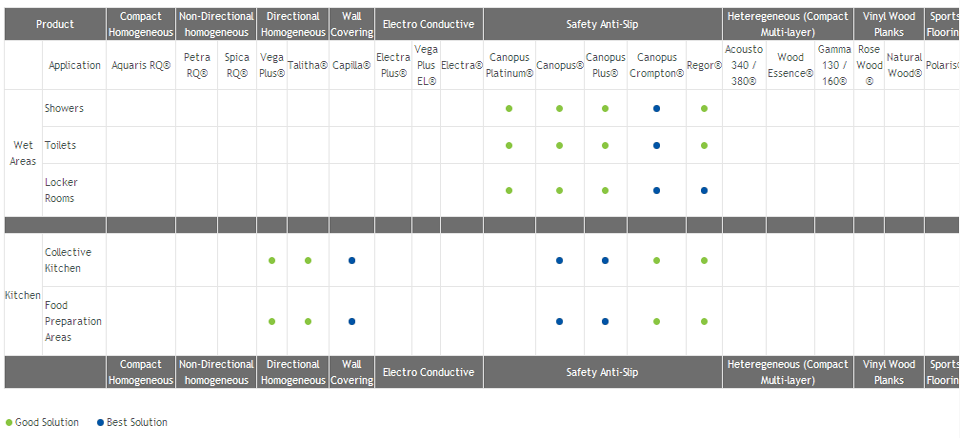Viewport: 960px width, 438px height.
Task: Click the Collective Kitchen dot under Vega Plus
Action: pyautogui.click(x=272, y=260)
